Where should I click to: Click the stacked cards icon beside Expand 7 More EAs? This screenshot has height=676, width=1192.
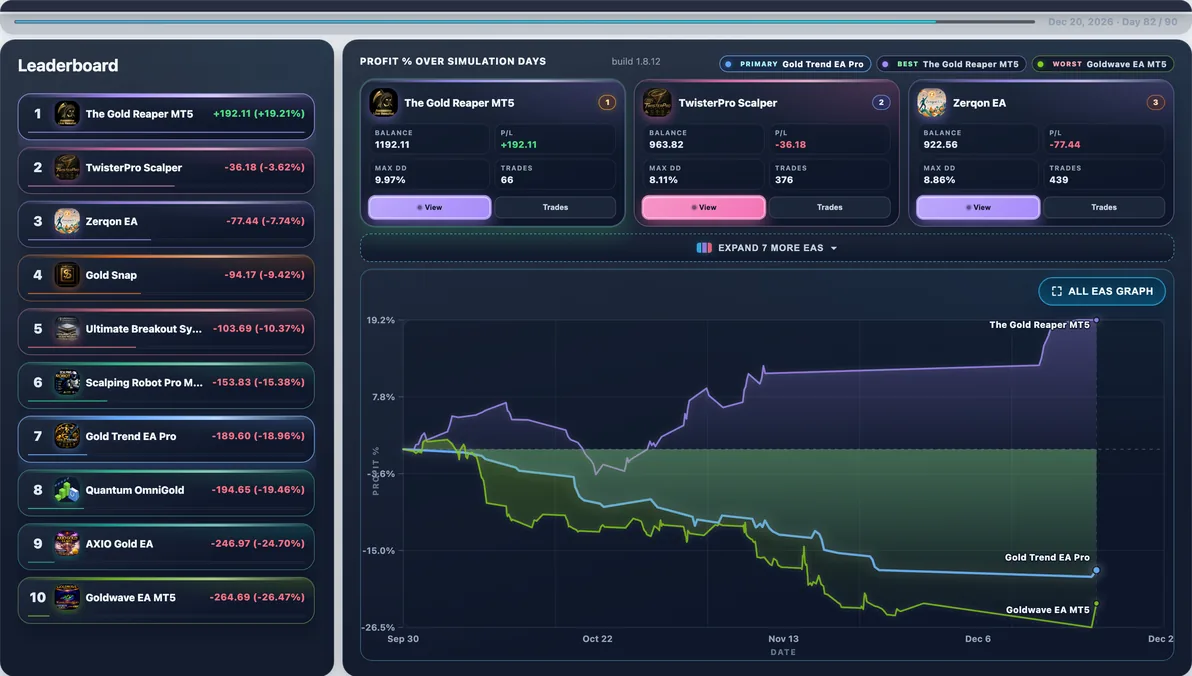704,248
